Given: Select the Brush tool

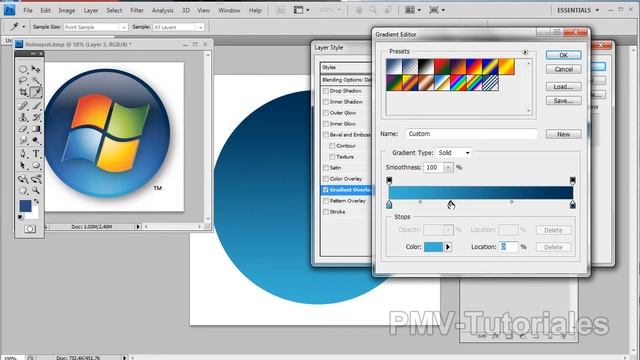Looking at the screenshot, I should click(x=36, y=106).
